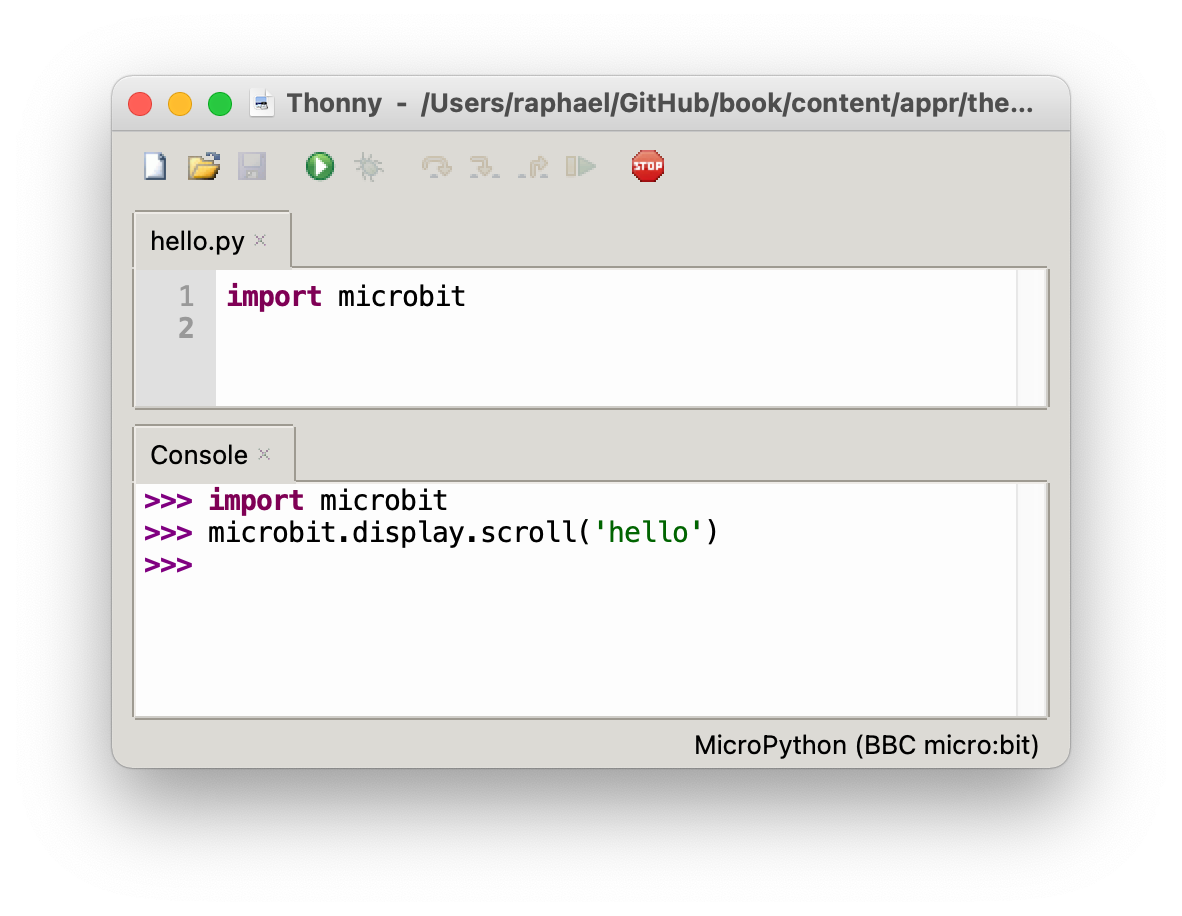This screenshot has width=1182, height=916.
Task: Close the hello.py tab
Action: pos(261,240)
